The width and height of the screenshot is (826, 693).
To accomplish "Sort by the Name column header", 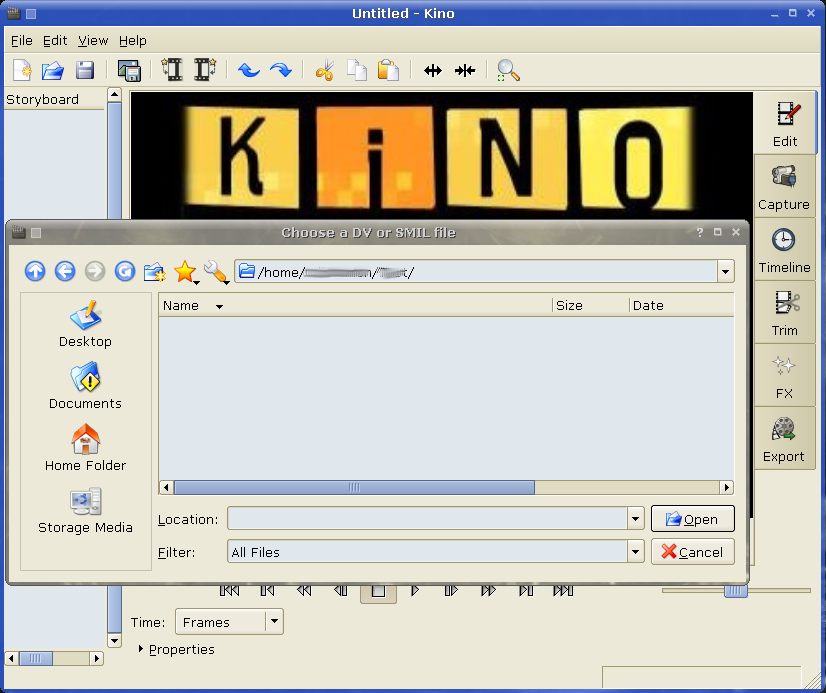I will coord(355,305).
